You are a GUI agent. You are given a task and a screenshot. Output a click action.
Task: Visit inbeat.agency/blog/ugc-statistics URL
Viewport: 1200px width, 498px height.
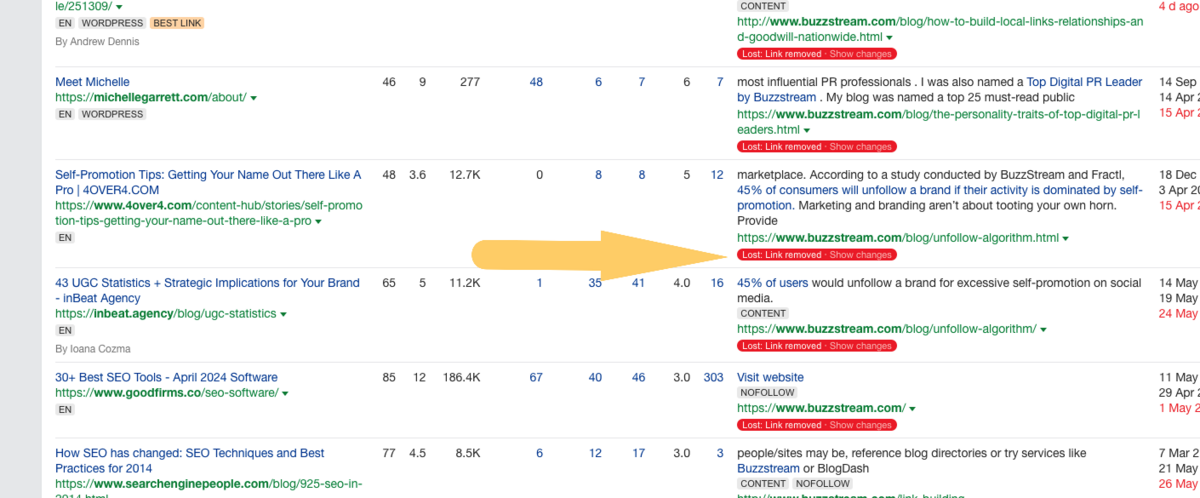[x=165, y=314]
